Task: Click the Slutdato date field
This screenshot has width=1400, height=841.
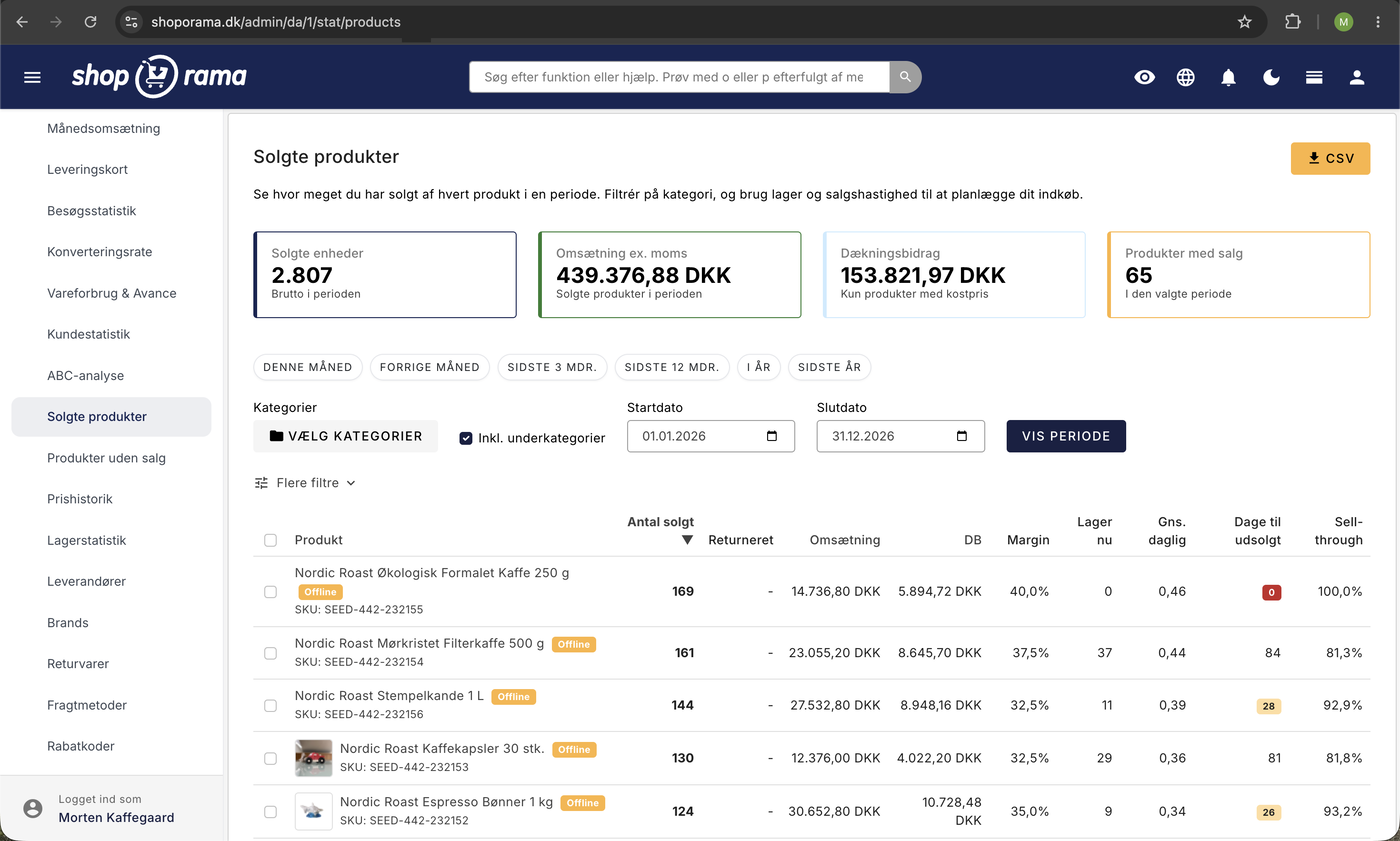Action: point(901,436)
